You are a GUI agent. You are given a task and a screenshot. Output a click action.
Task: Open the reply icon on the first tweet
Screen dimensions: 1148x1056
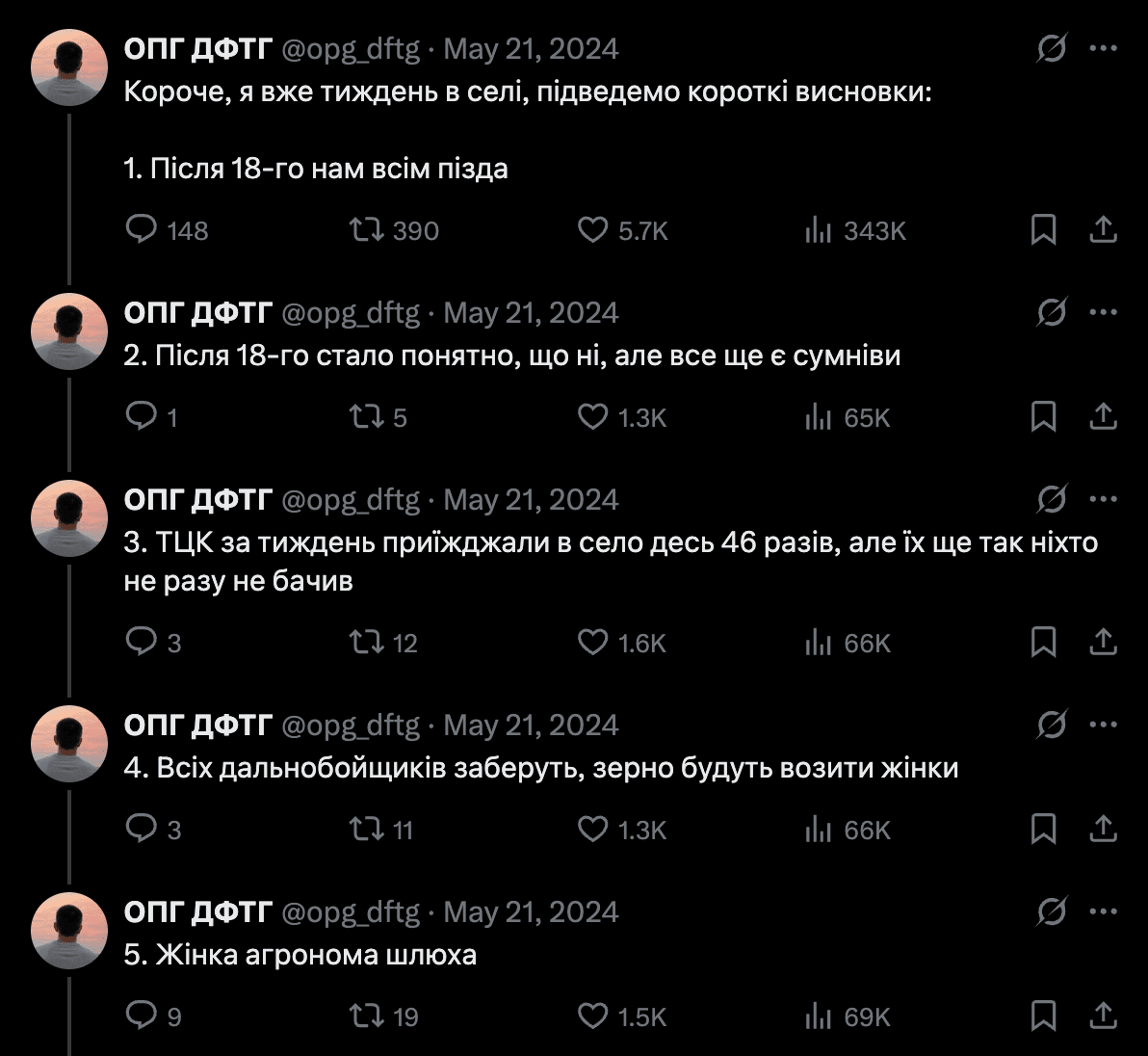click(x=141, y=230)
